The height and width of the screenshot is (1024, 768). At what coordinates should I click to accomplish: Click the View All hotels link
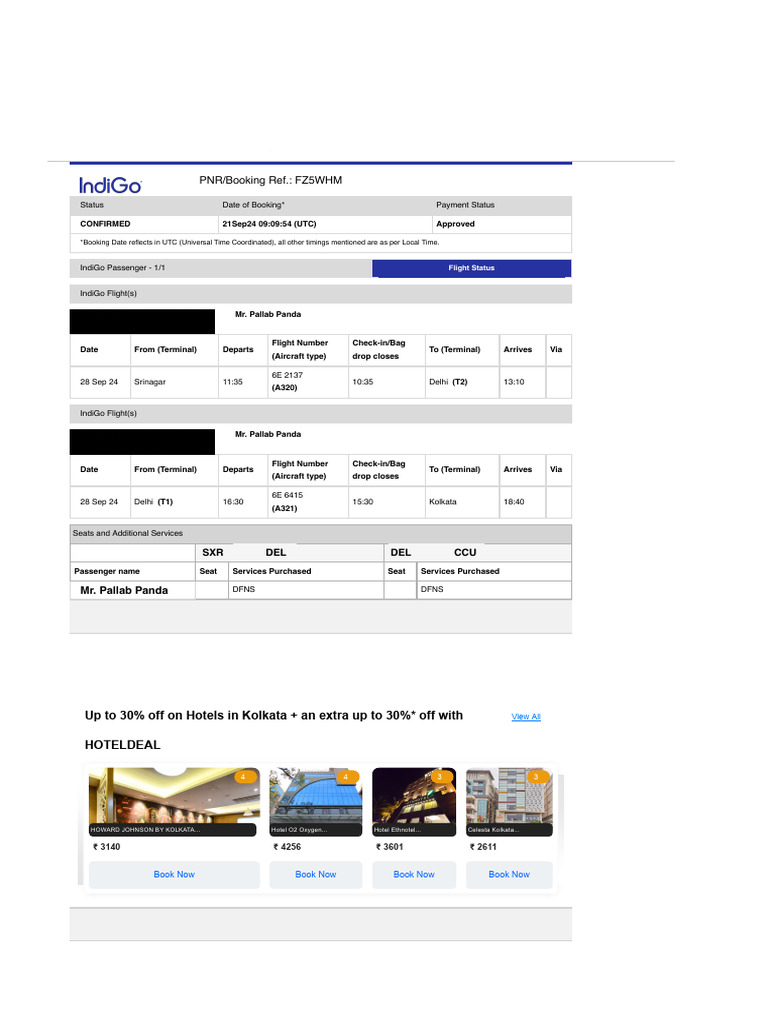tap(526, 716)
